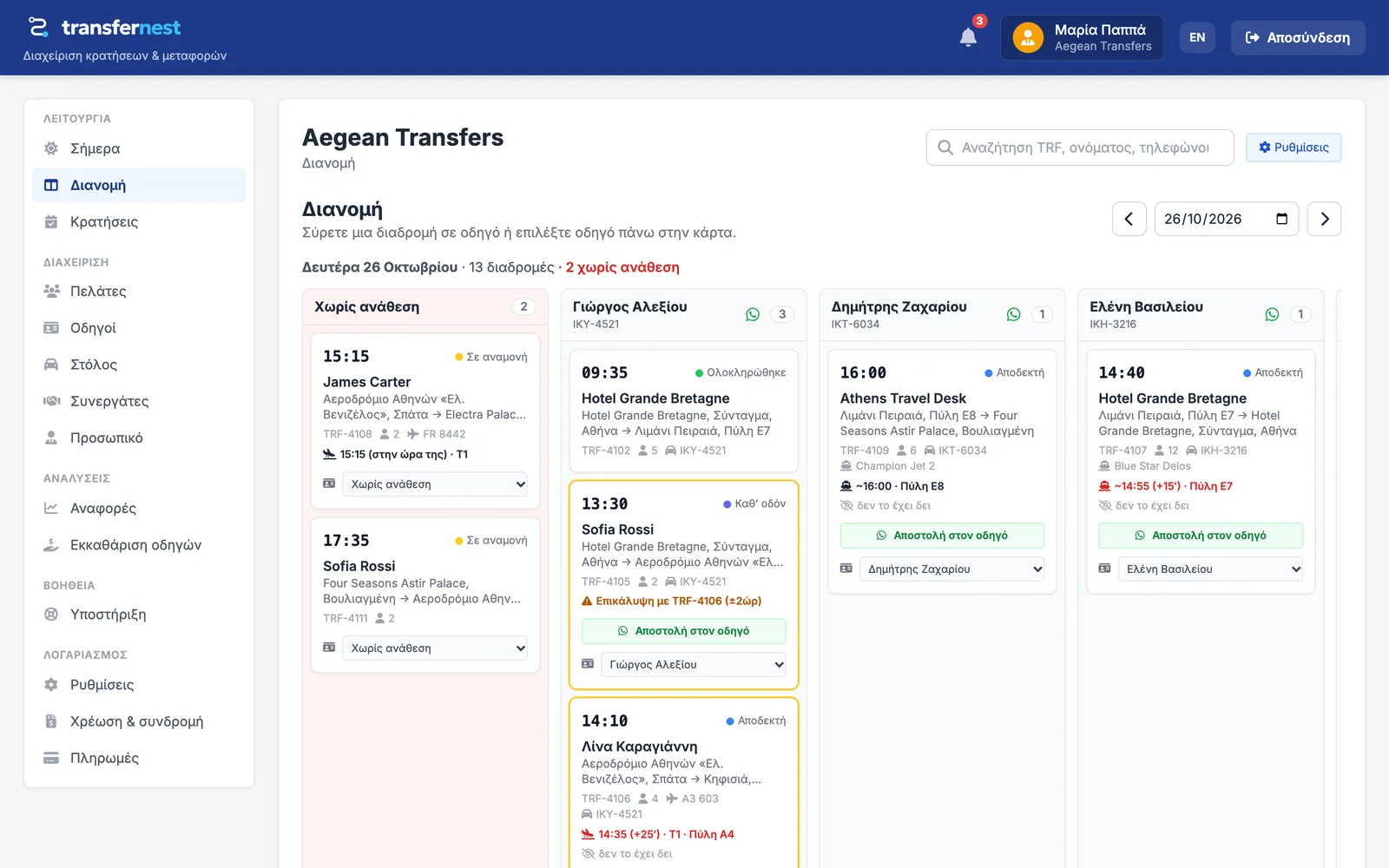This screenshot has height=868, width=1389.
Task: Click the transfernest logo
Action: pos(104,27)
